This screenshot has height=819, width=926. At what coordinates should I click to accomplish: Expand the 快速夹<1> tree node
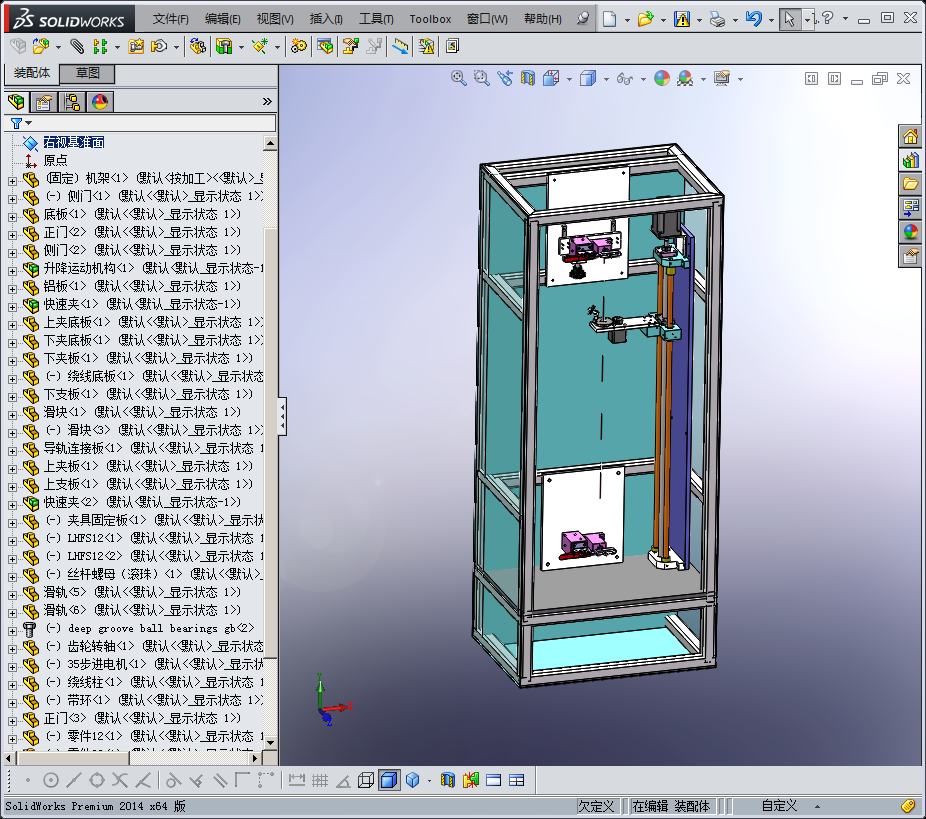(x=12, y=307)
